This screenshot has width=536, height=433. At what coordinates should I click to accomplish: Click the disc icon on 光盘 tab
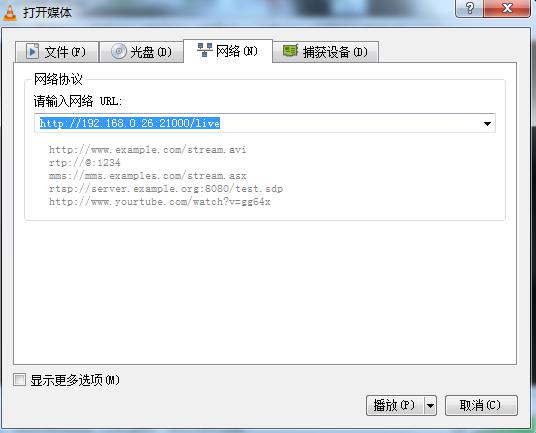coord(119,52)
